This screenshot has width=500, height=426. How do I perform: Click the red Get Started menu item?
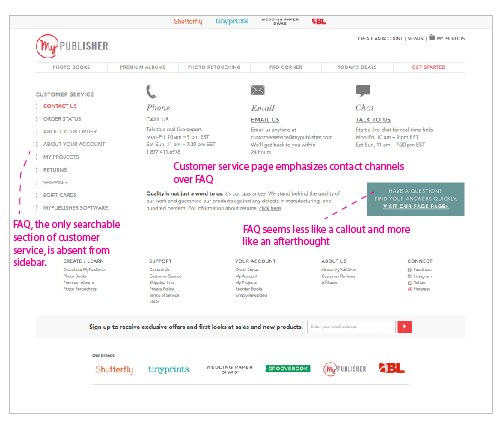click(429, 67)
